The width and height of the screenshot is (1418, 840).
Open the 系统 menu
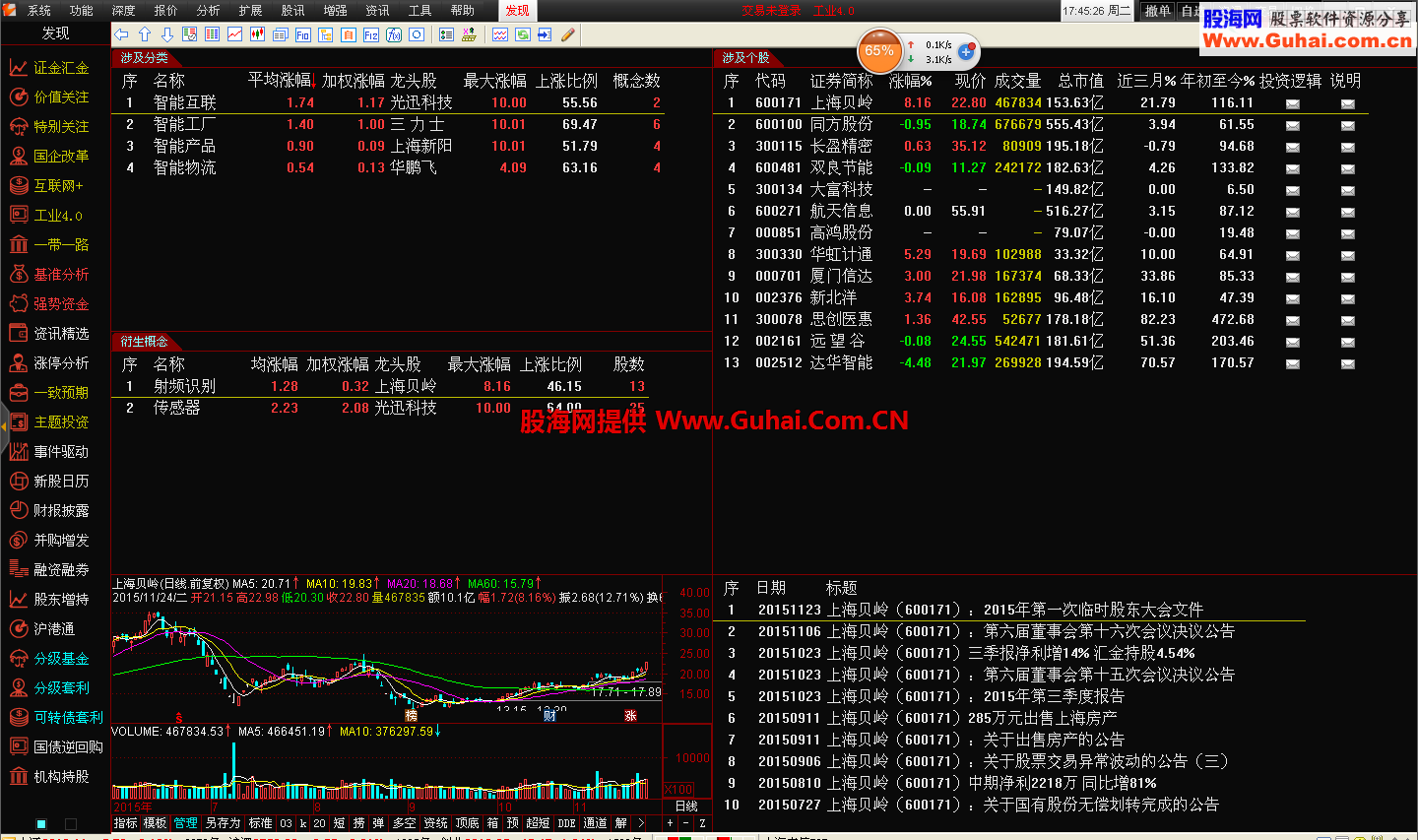coord(39,11)
